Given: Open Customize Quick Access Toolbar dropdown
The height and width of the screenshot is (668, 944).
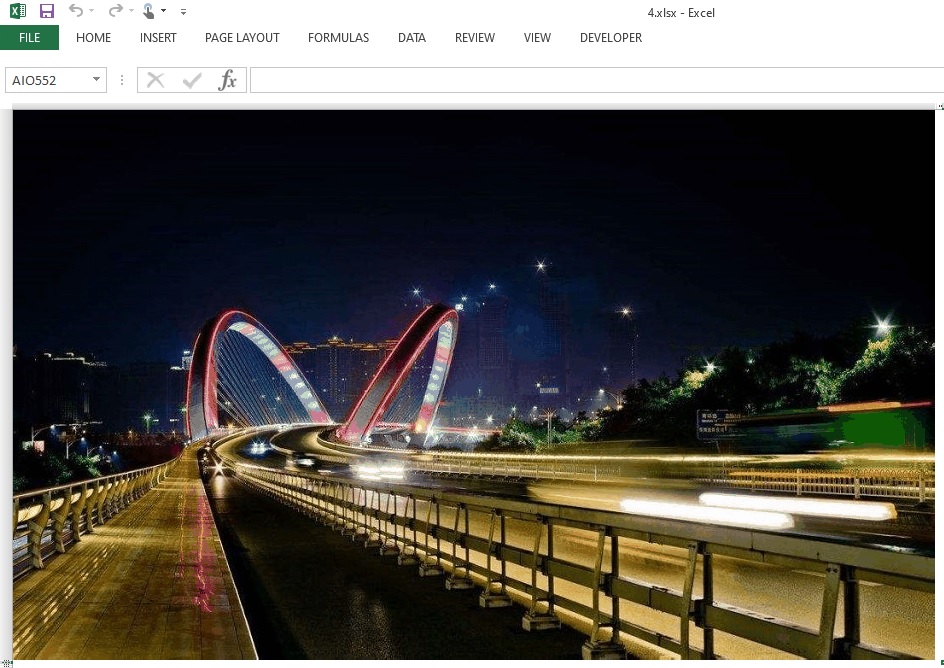Looking at the screenshot, I should point(183,12).
